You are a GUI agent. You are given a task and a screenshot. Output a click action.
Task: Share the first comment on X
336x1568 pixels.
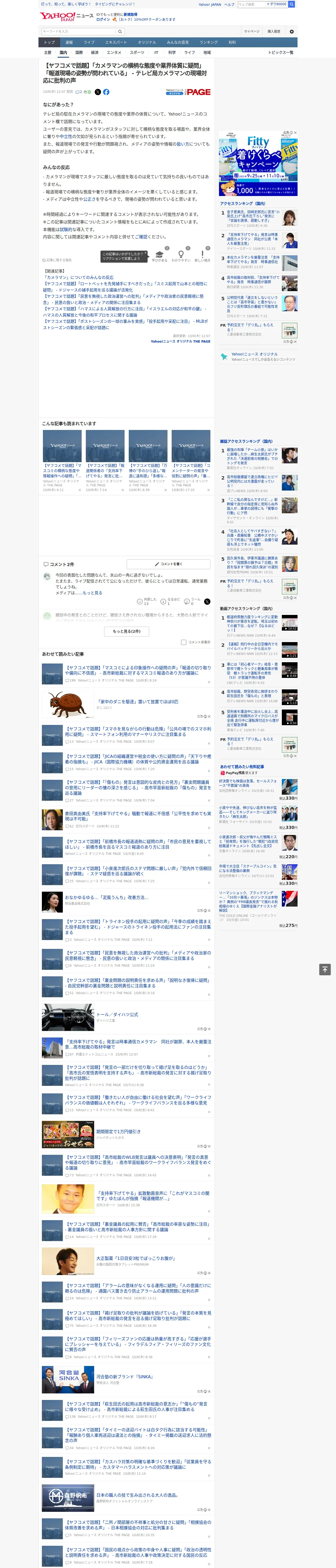(x=207, y=601)
